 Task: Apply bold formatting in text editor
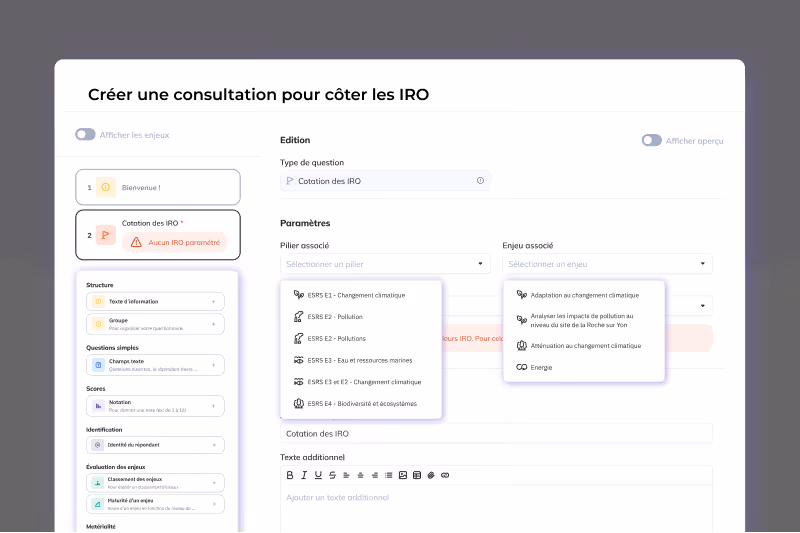pos(290,475)
